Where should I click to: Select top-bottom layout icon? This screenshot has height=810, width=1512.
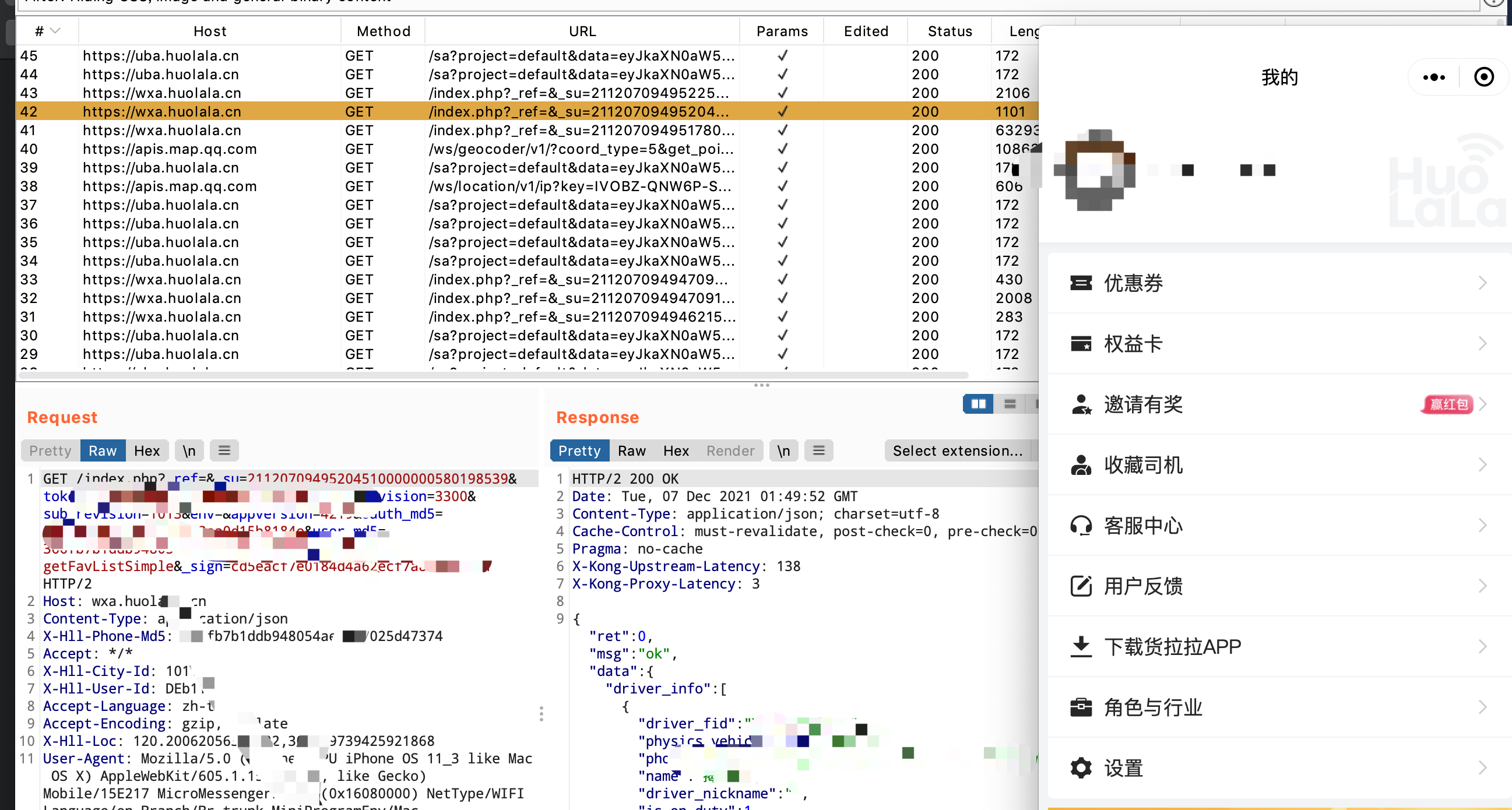[1010, 404]
